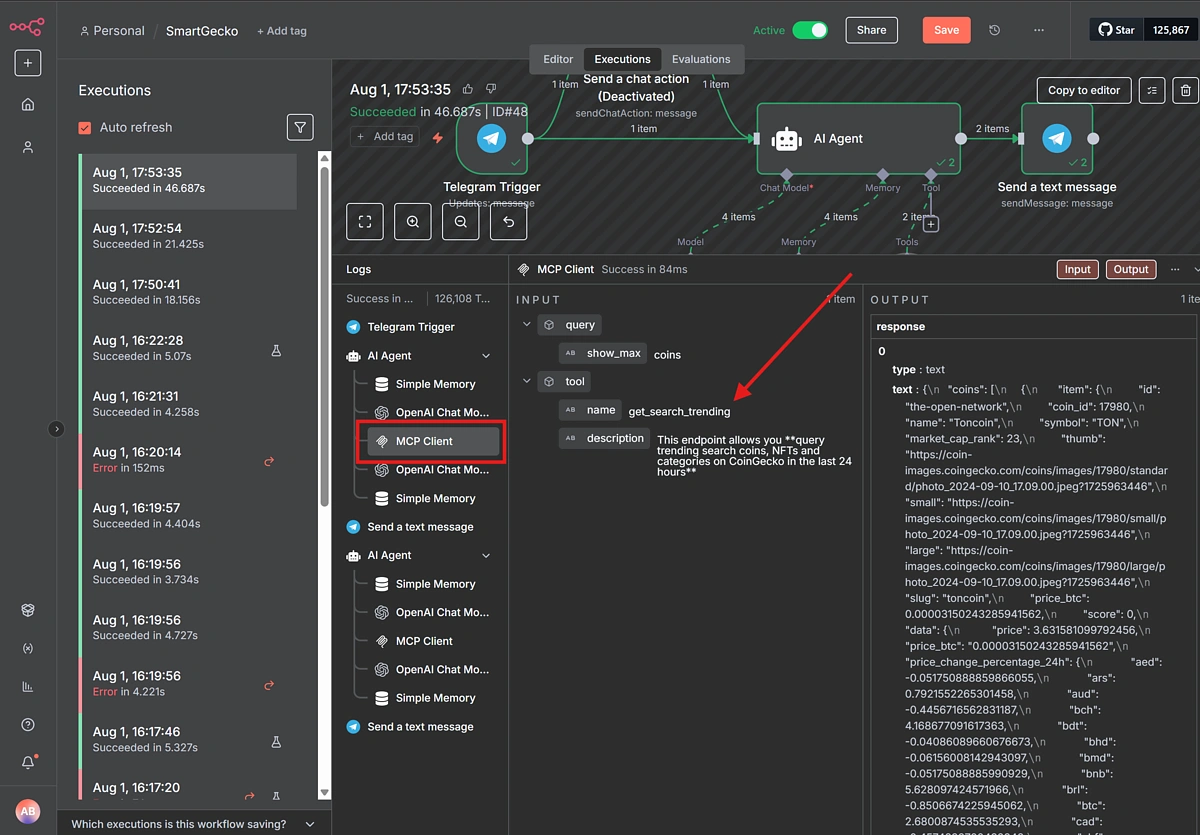Delete execution using the trash icon
This screenshot has width=1200, height=835.
click(x=1186, y=90)
